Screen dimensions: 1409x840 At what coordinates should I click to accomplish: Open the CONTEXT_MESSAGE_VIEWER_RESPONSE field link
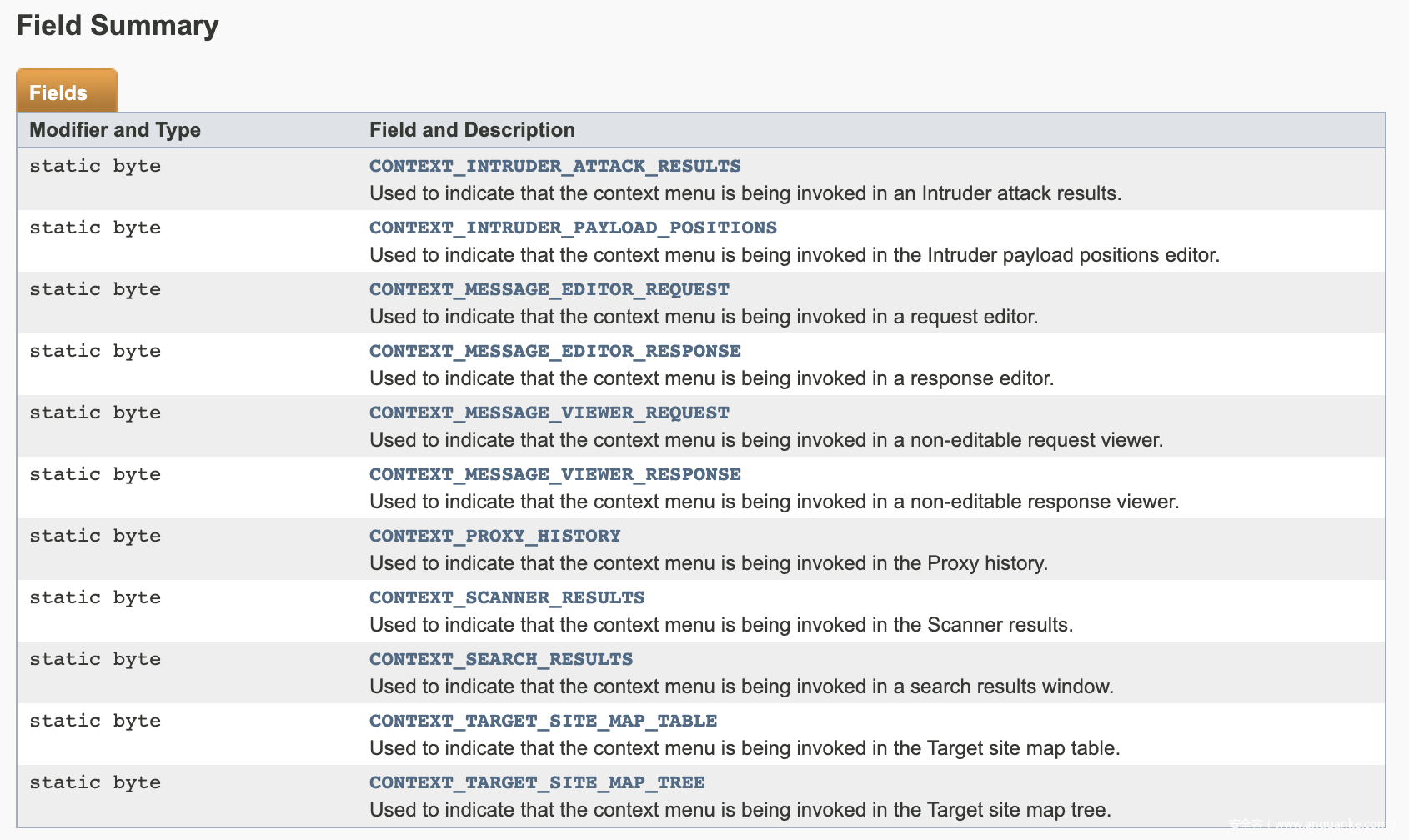pos(554,474)
